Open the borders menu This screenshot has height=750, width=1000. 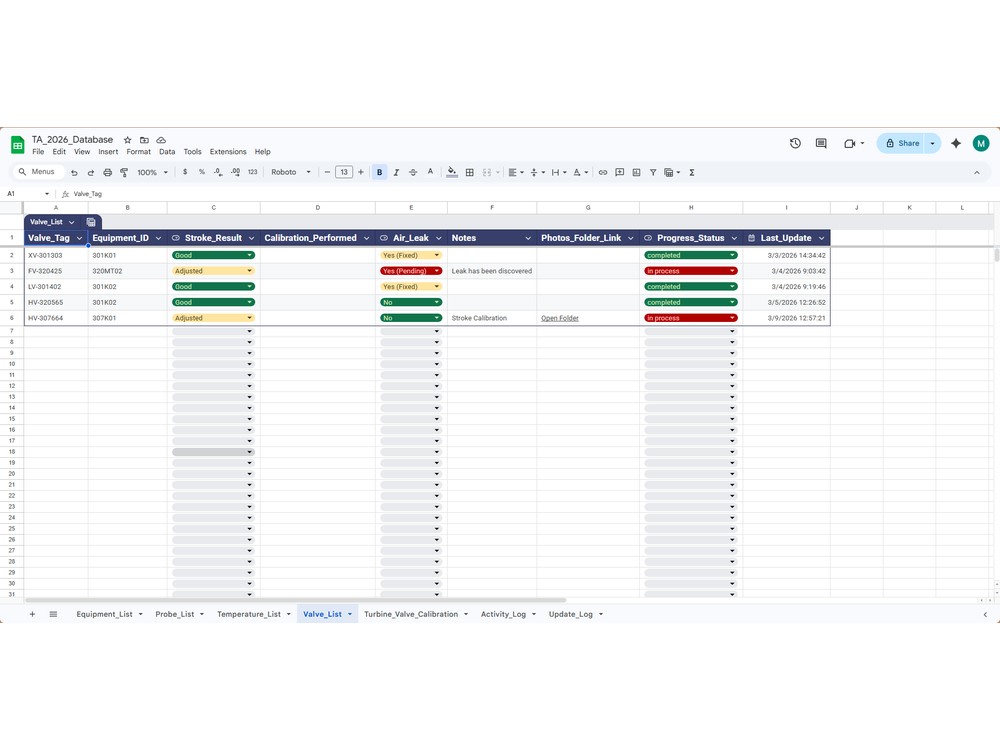pyautogui.click(x=469, y=172)
